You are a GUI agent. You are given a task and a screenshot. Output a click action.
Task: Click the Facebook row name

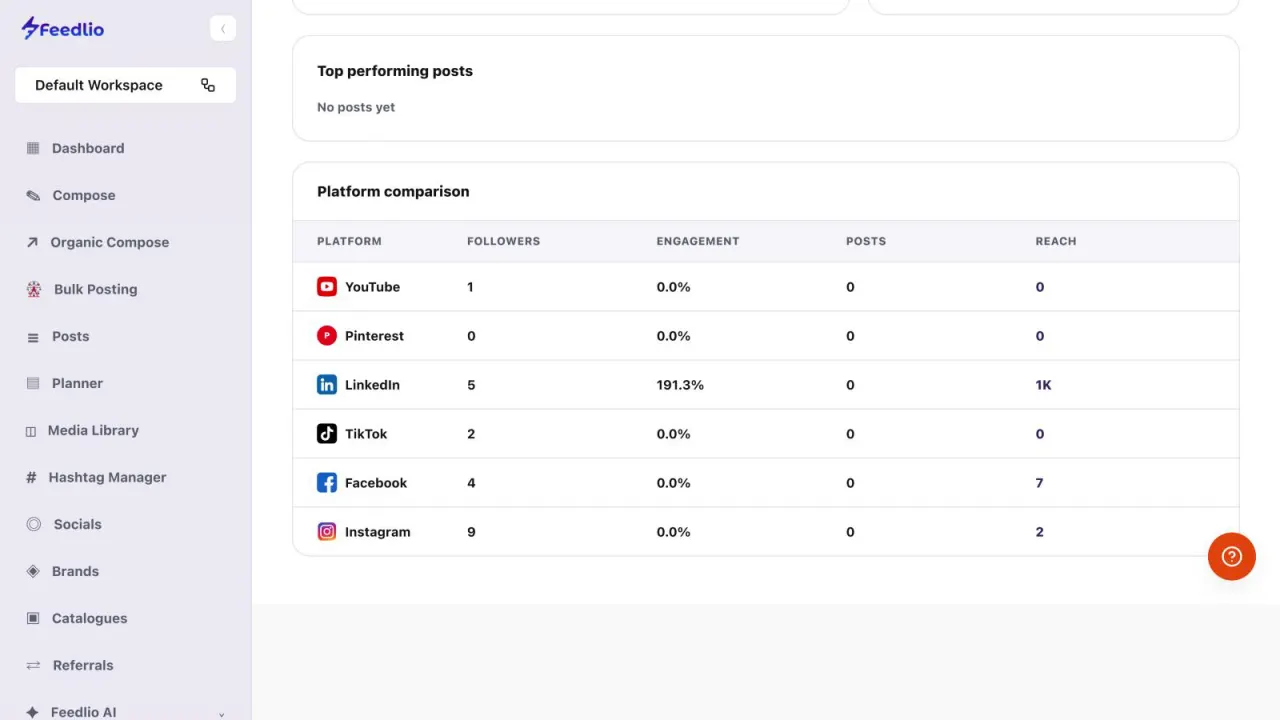point(376,483)
